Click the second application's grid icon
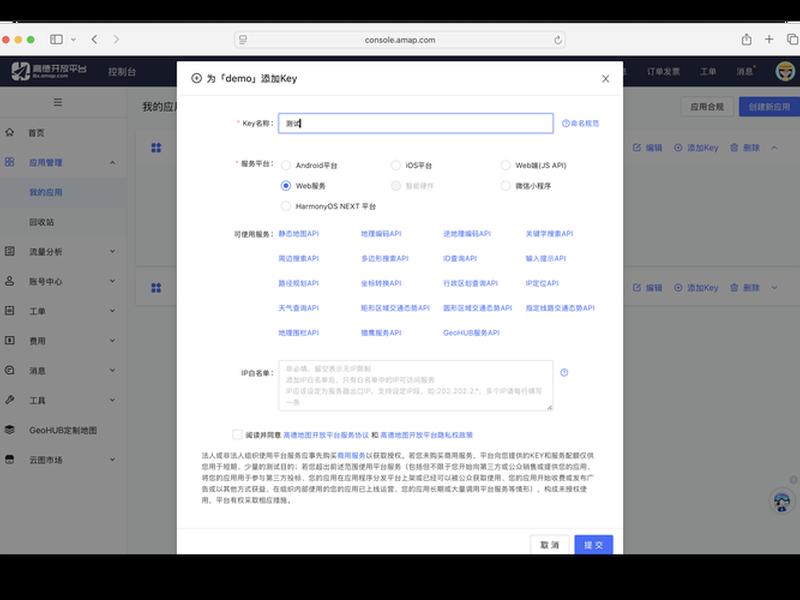Image resolution: width=800 pixels, height=600 pixels. pos(156,288)
